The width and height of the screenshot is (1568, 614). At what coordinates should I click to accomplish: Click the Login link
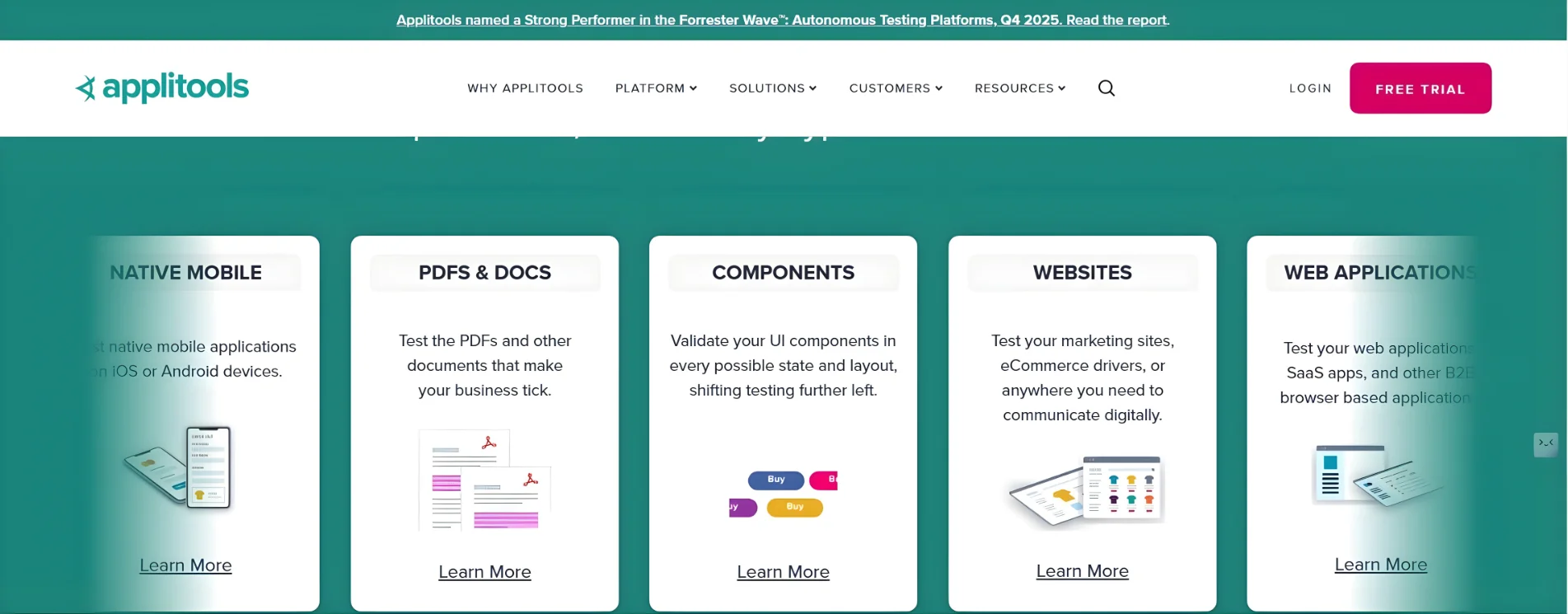point(1310,88)
